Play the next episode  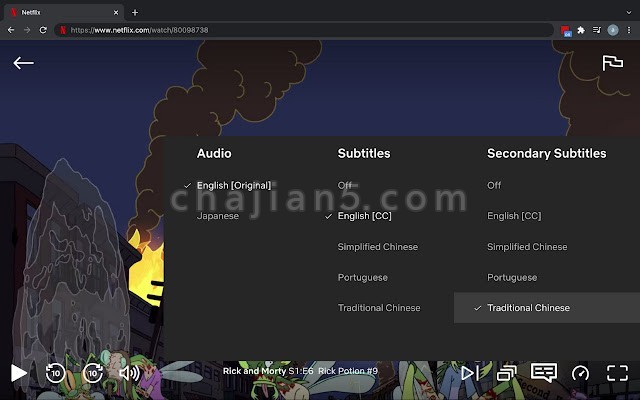coord(470,373)
